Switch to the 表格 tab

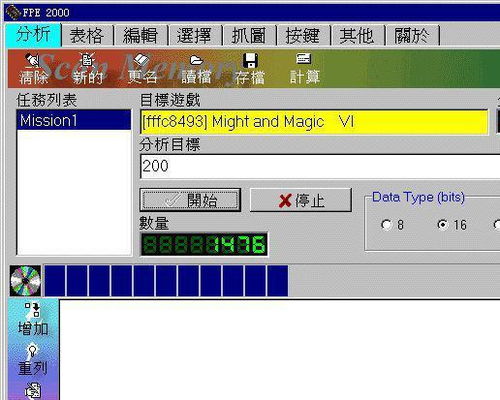tap(87, 35)
